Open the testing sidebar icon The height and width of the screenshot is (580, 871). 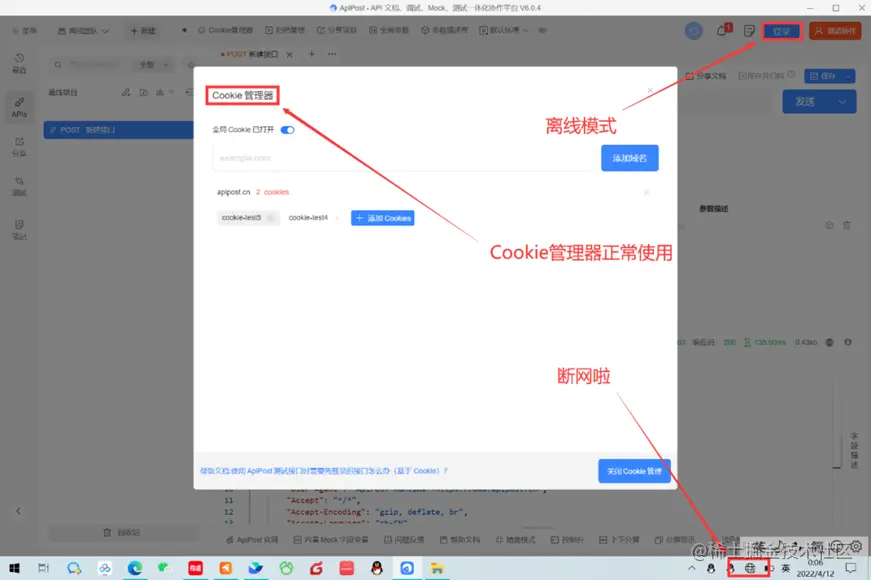click(19, 186)
